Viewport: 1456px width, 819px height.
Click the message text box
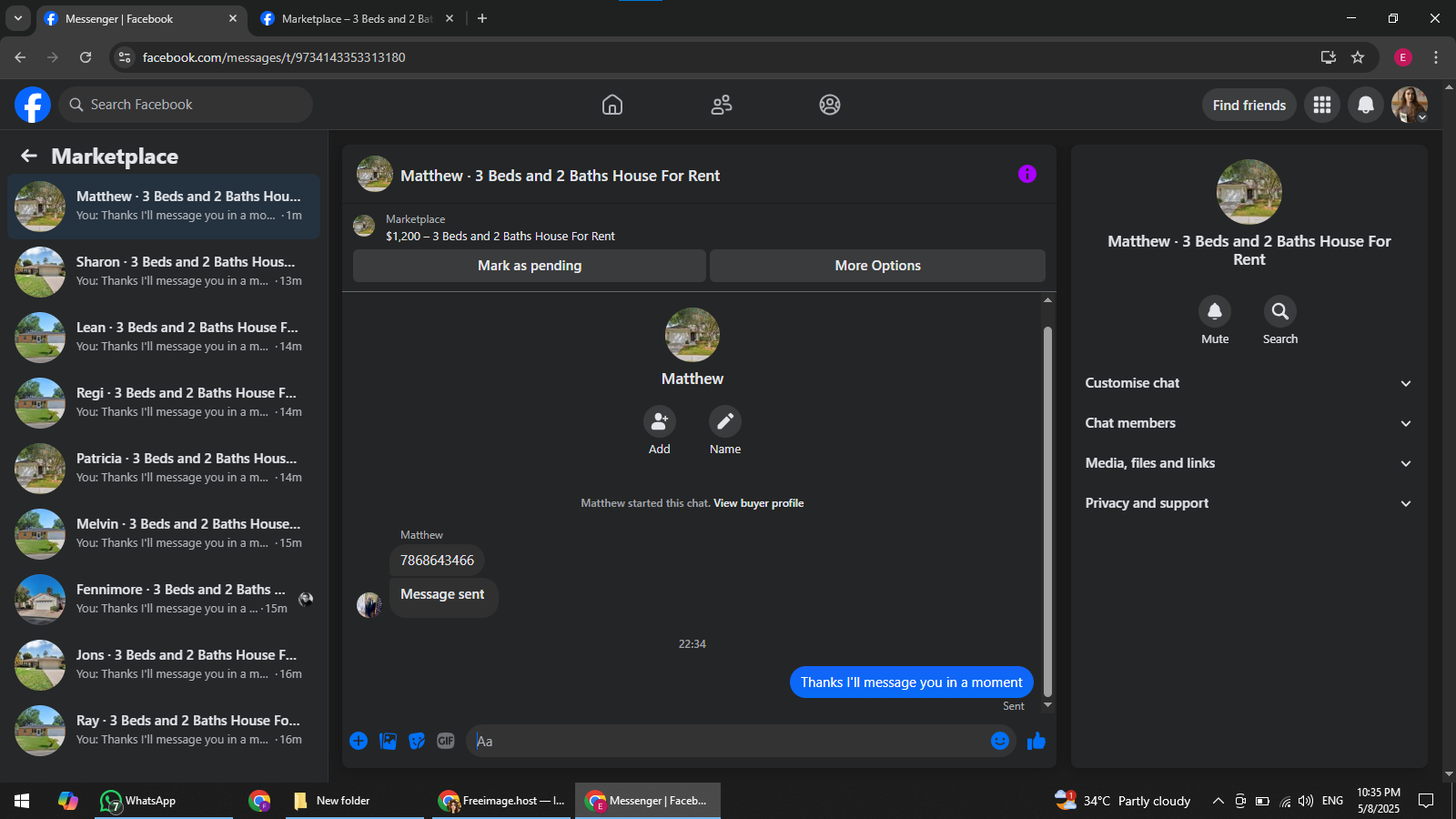click(x=726, y=741)
